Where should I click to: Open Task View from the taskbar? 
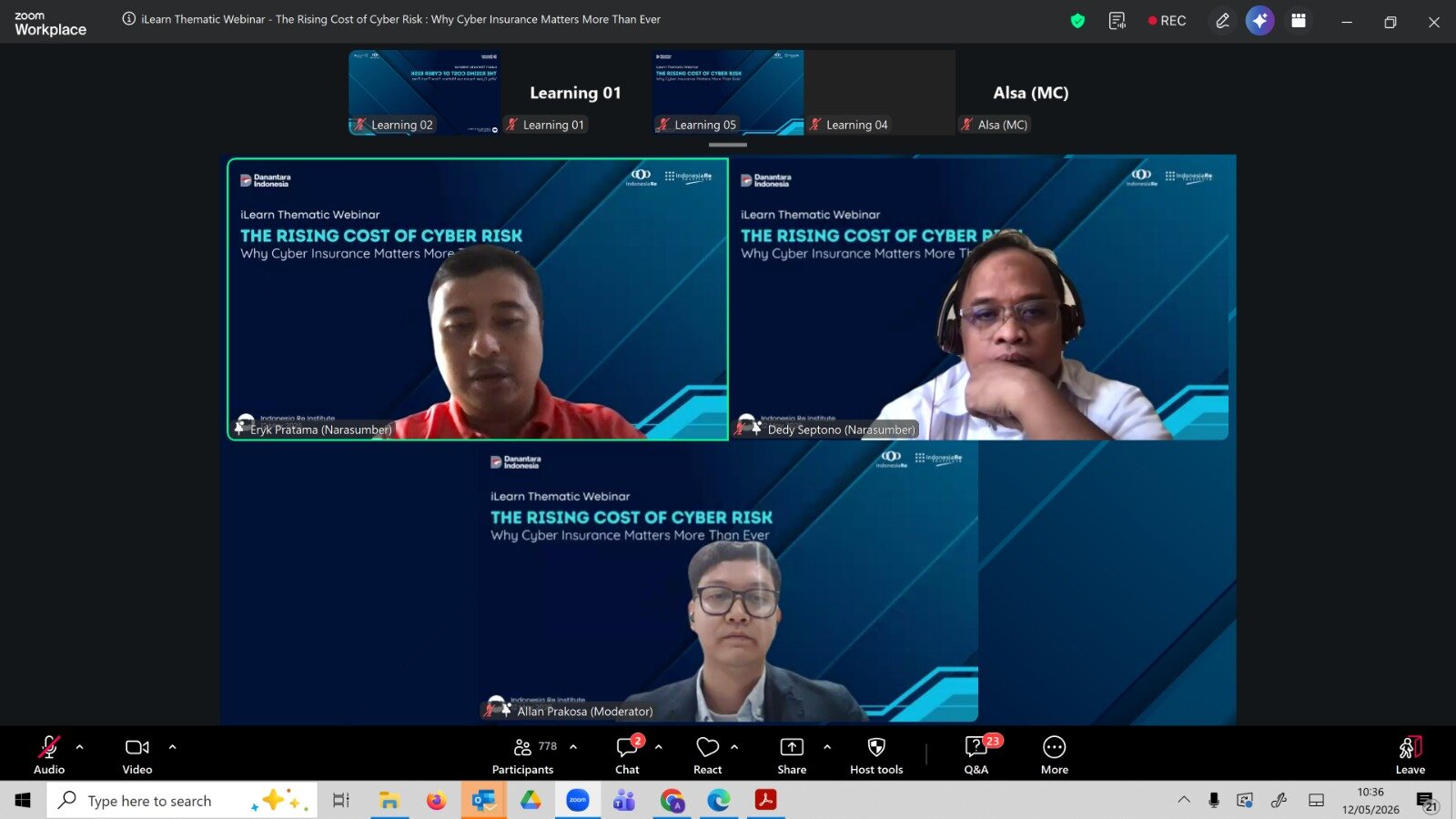[341, 801]
